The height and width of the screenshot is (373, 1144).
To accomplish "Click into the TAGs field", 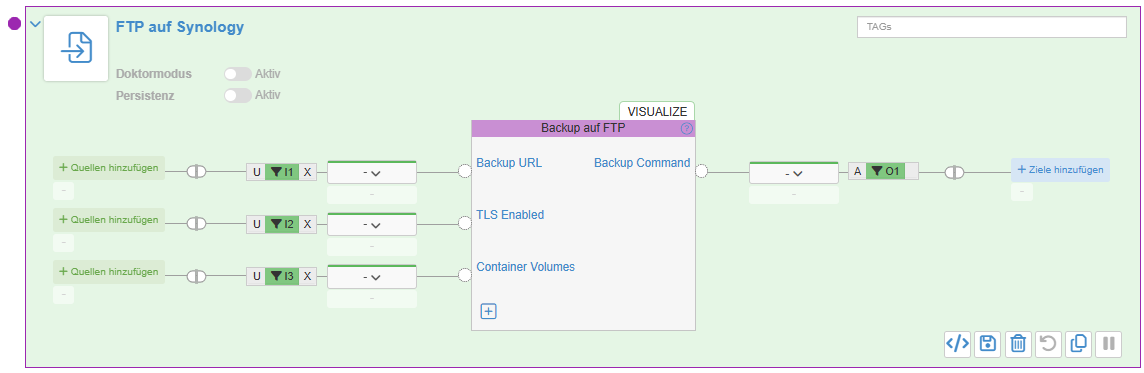I will (992, 26).
